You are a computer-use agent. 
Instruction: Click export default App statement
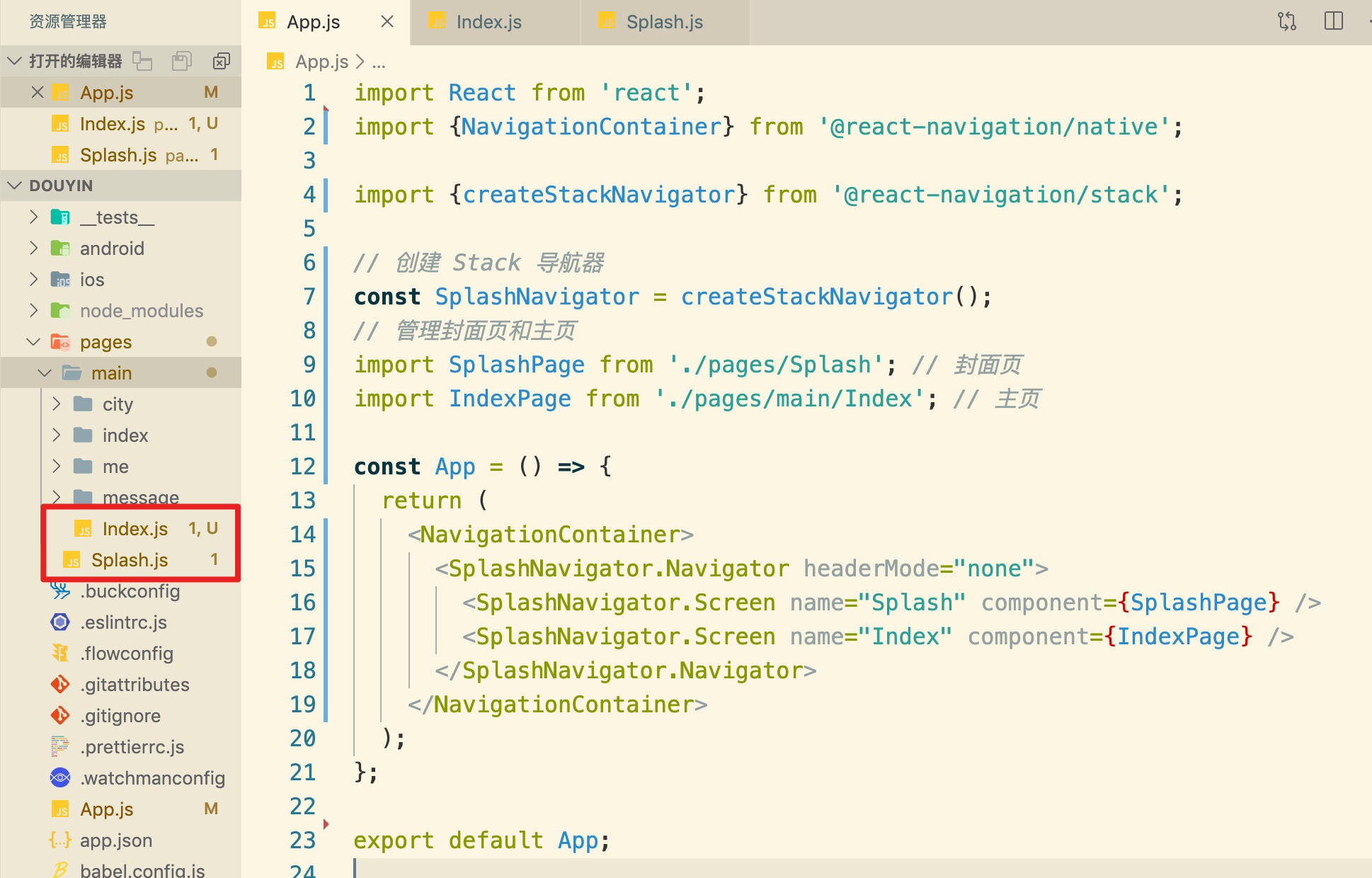click(481, 840)
